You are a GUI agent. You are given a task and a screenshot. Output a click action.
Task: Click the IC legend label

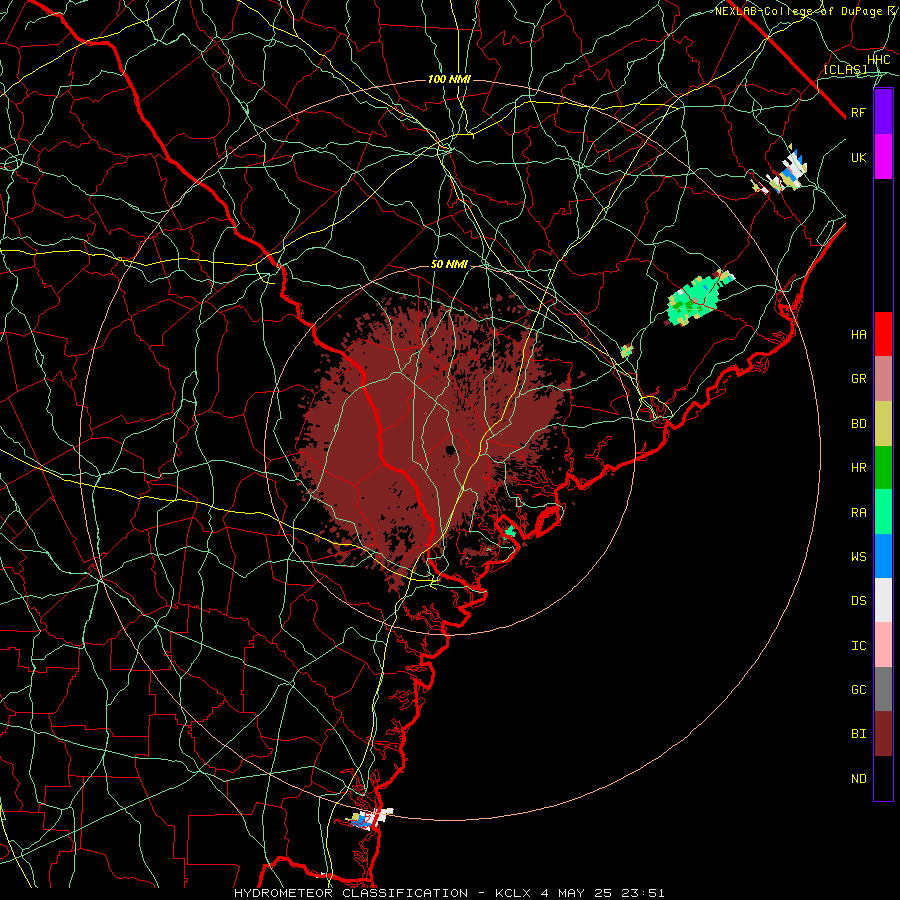coord(858,646)
